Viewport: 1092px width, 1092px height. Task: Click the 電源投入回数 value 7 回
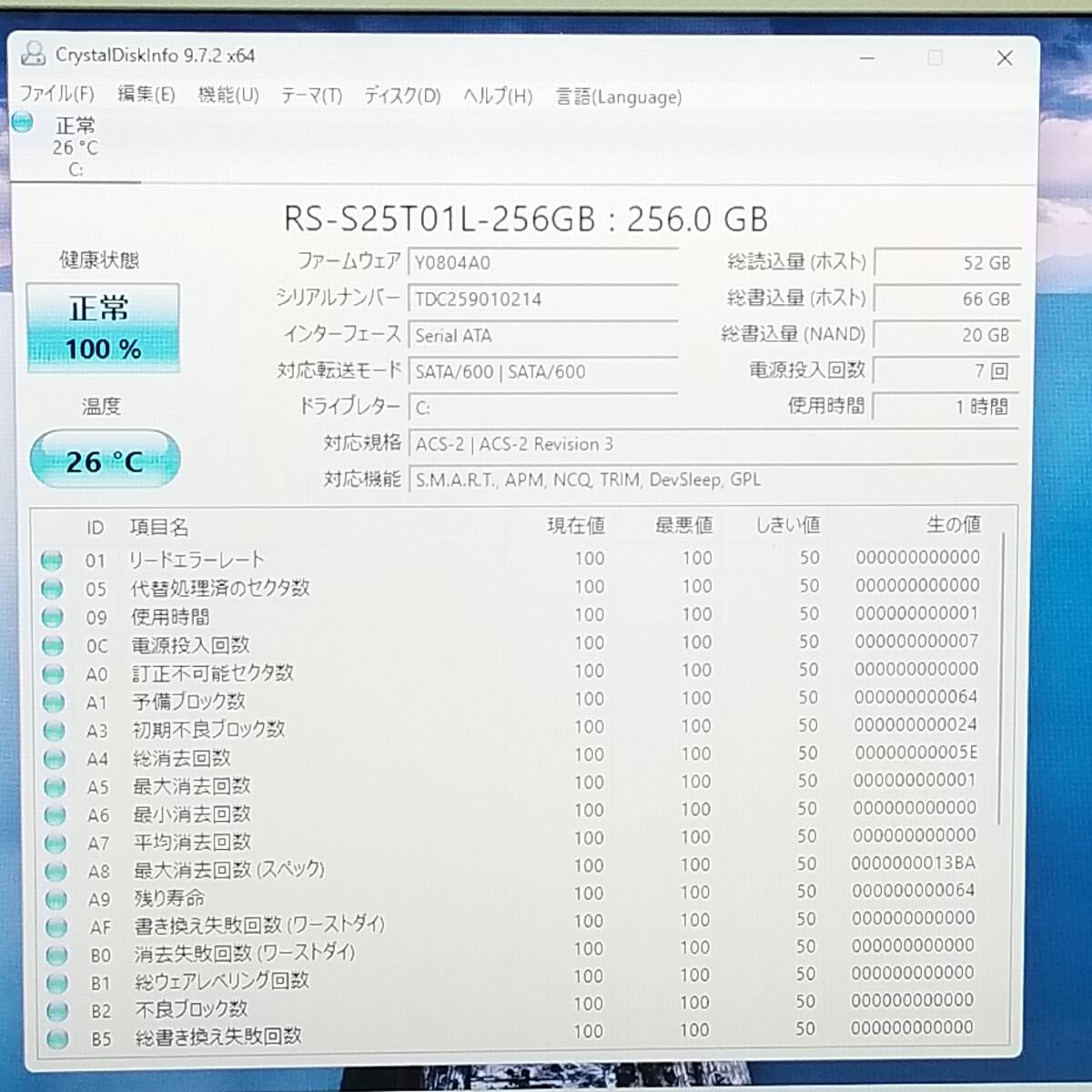pyautogui.click(x=947, y=370)
